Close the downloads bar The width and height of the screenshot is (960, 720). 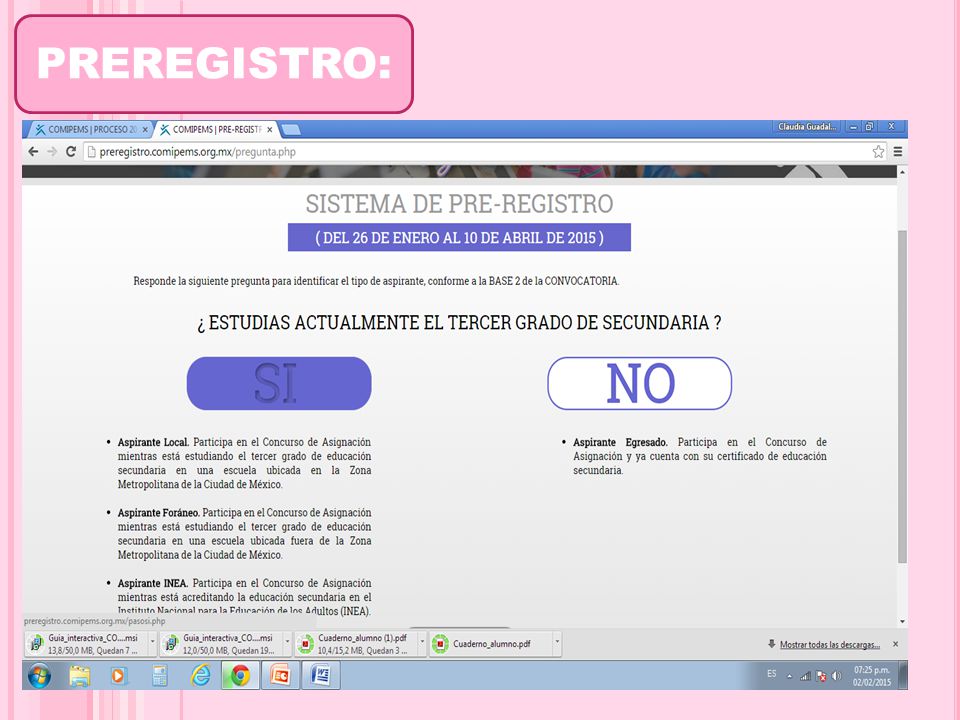[896, 644]
